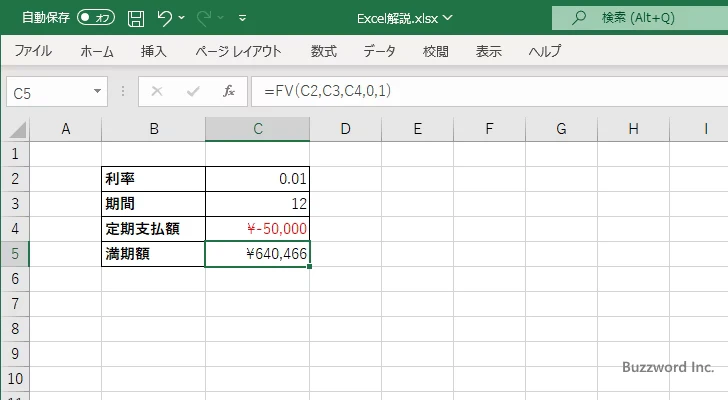
Task: Open the ヘルプ tab
Action: pos(545,51)
